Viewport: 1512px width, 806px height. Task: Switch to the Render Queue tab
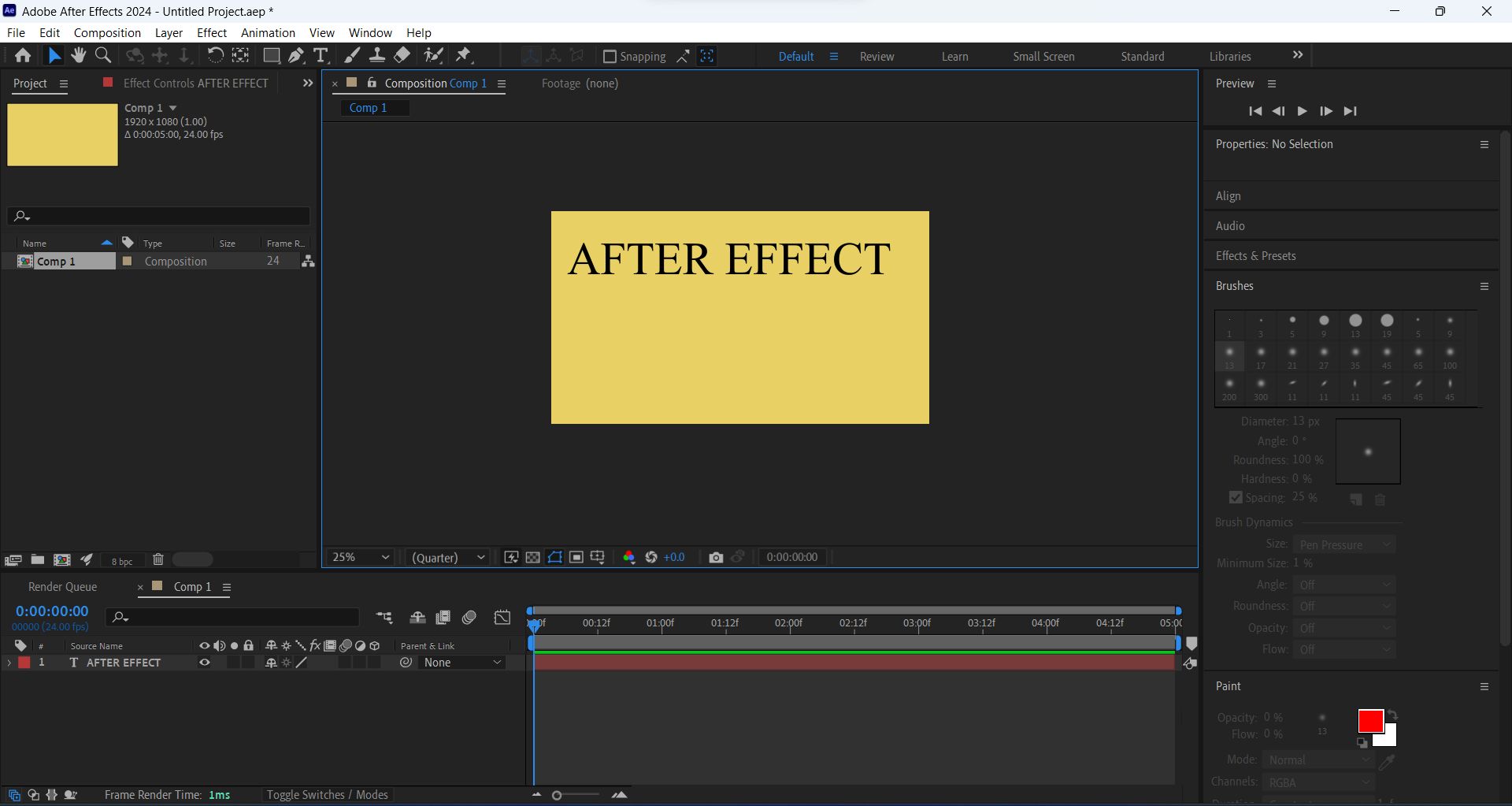tap(62, 586)
